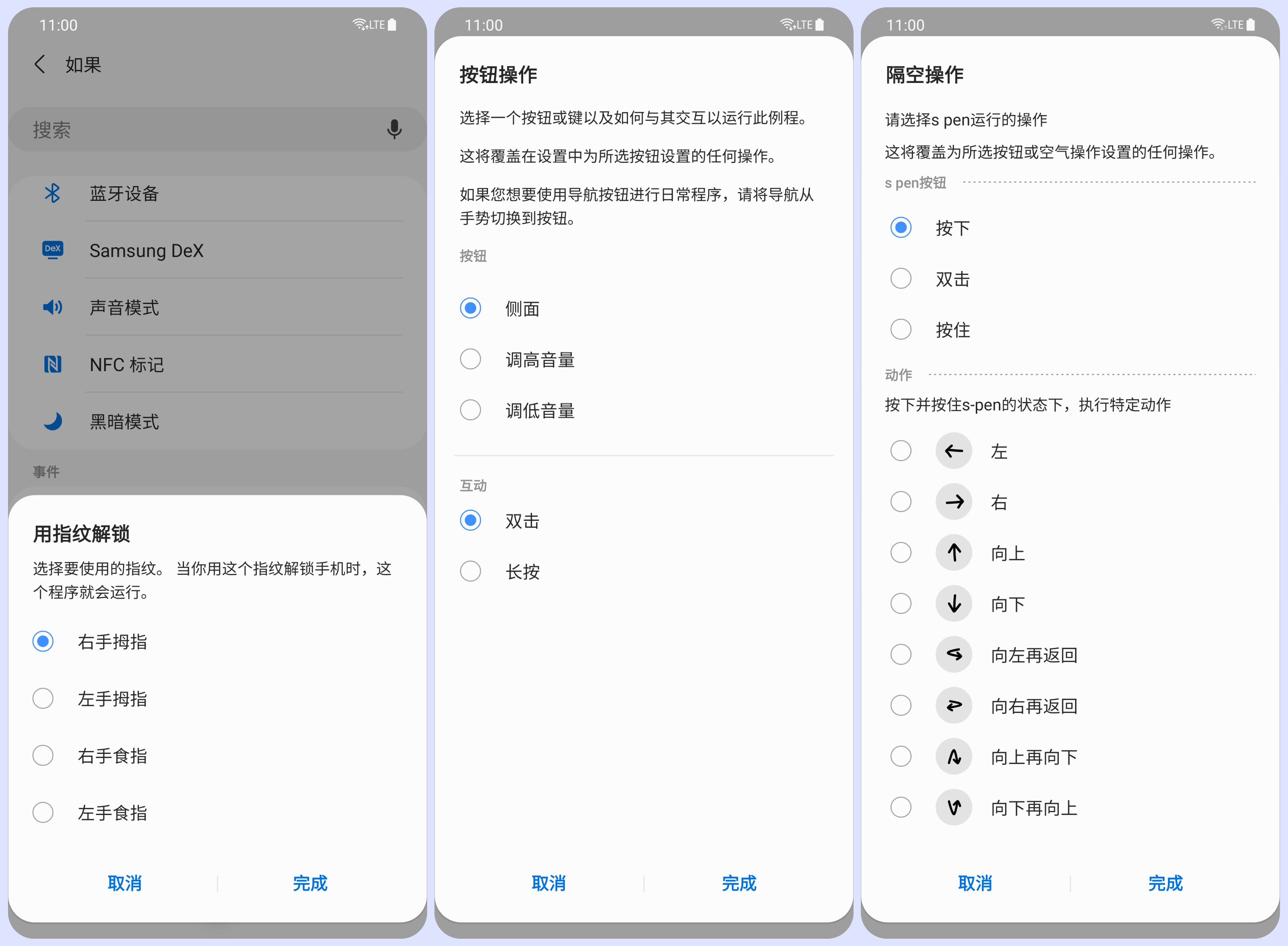Tap the Bluetooth icon for 蓝牙设备
This screenshot has height=946, width=1288.
(x=53, y=194)
